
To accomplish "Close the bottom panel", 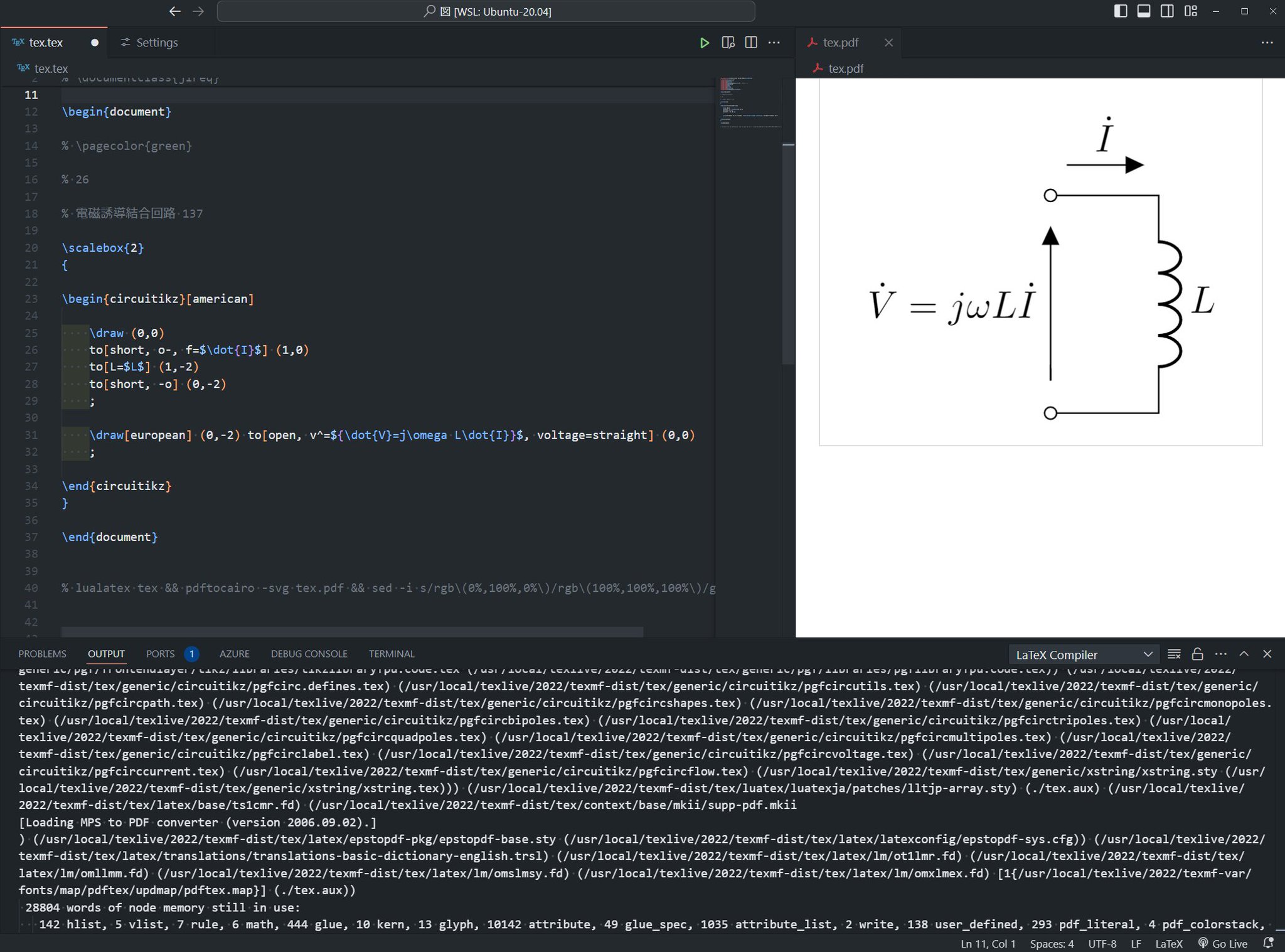I will point(1267,654).
